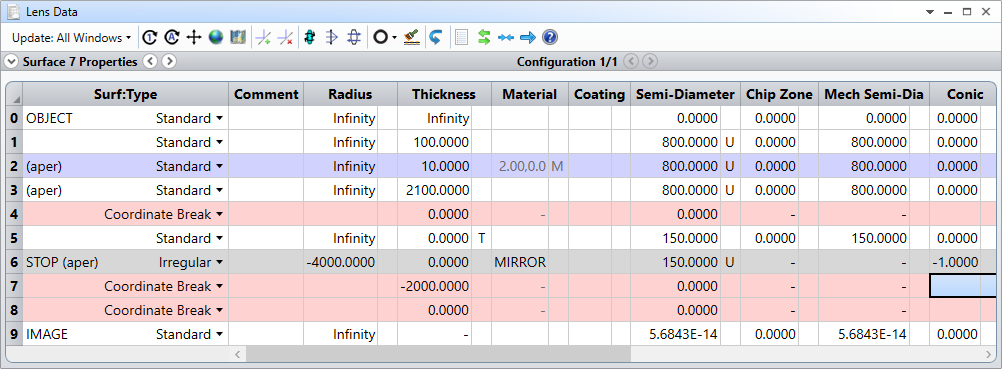The height and width of the screenshot is (369, 1002).
Task: Go to previous surface properties
Action: (x=150, y=61)
